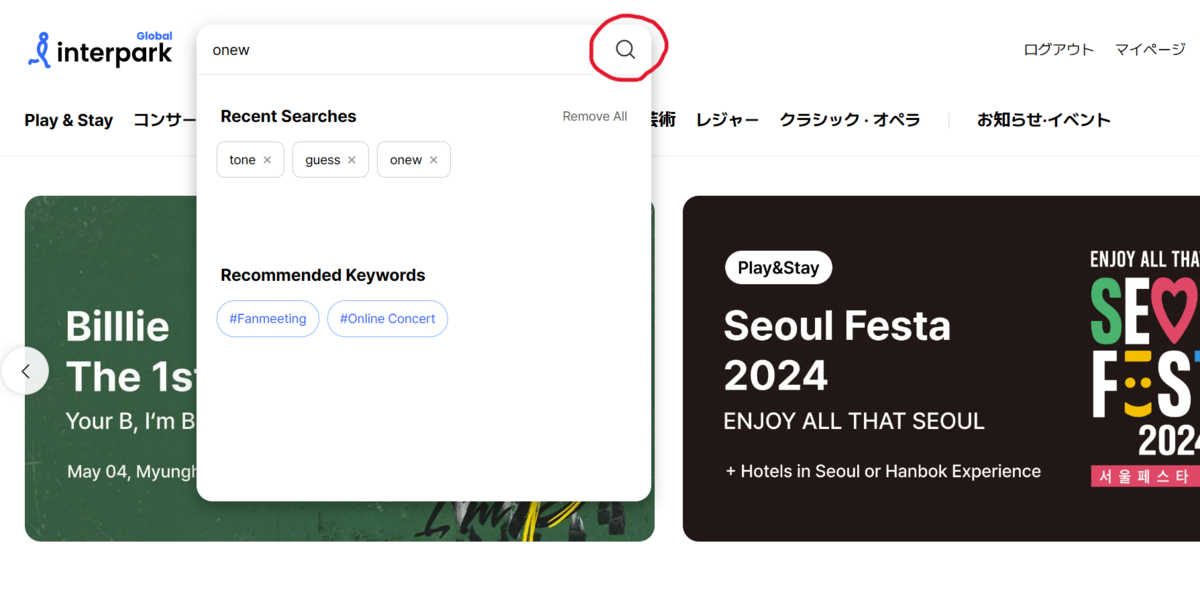Open マイページ
The height and width of the screenshot is (616, 1200).
tap(1148, 48)
